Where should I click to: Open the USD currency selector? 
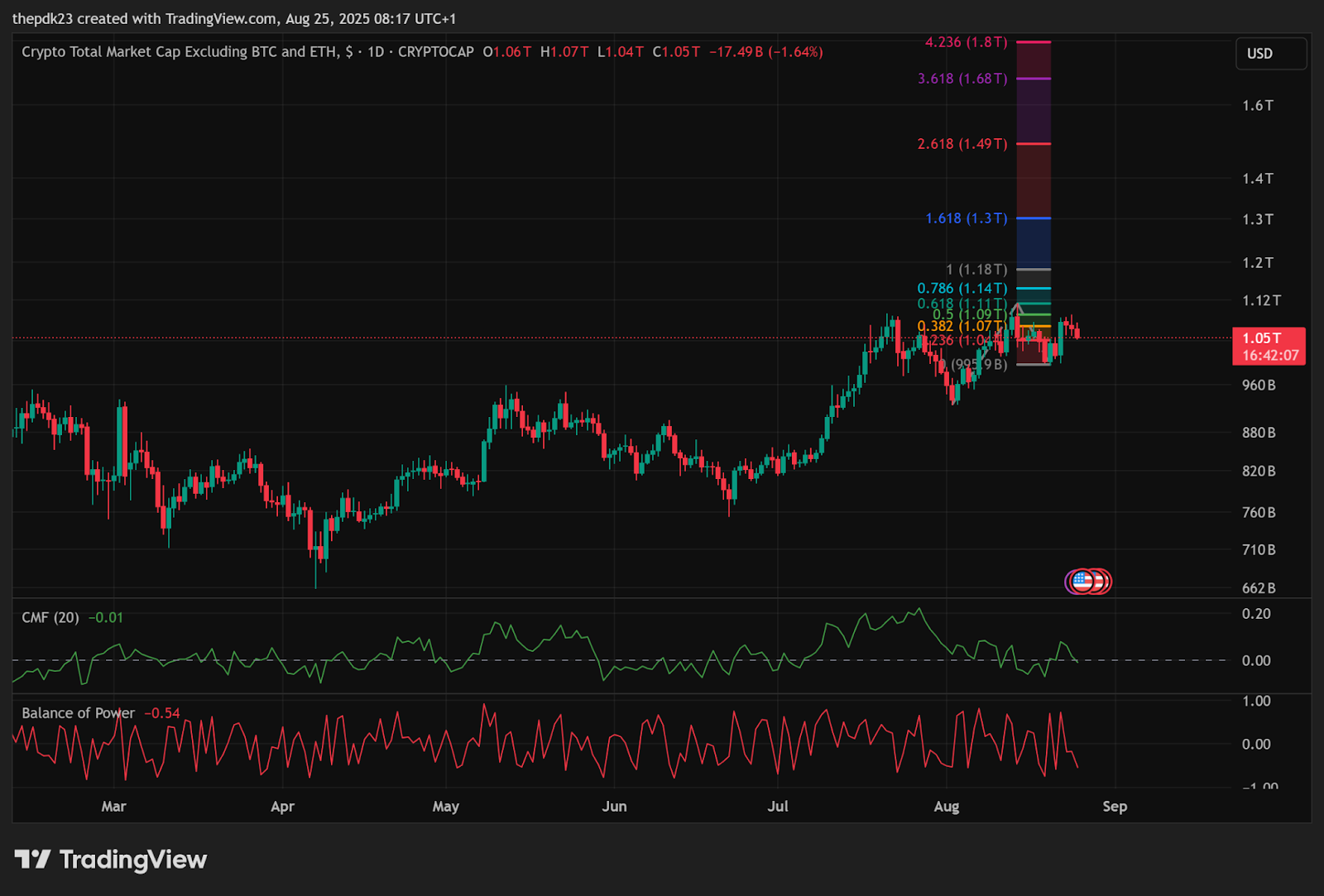tap(1270, 54)
